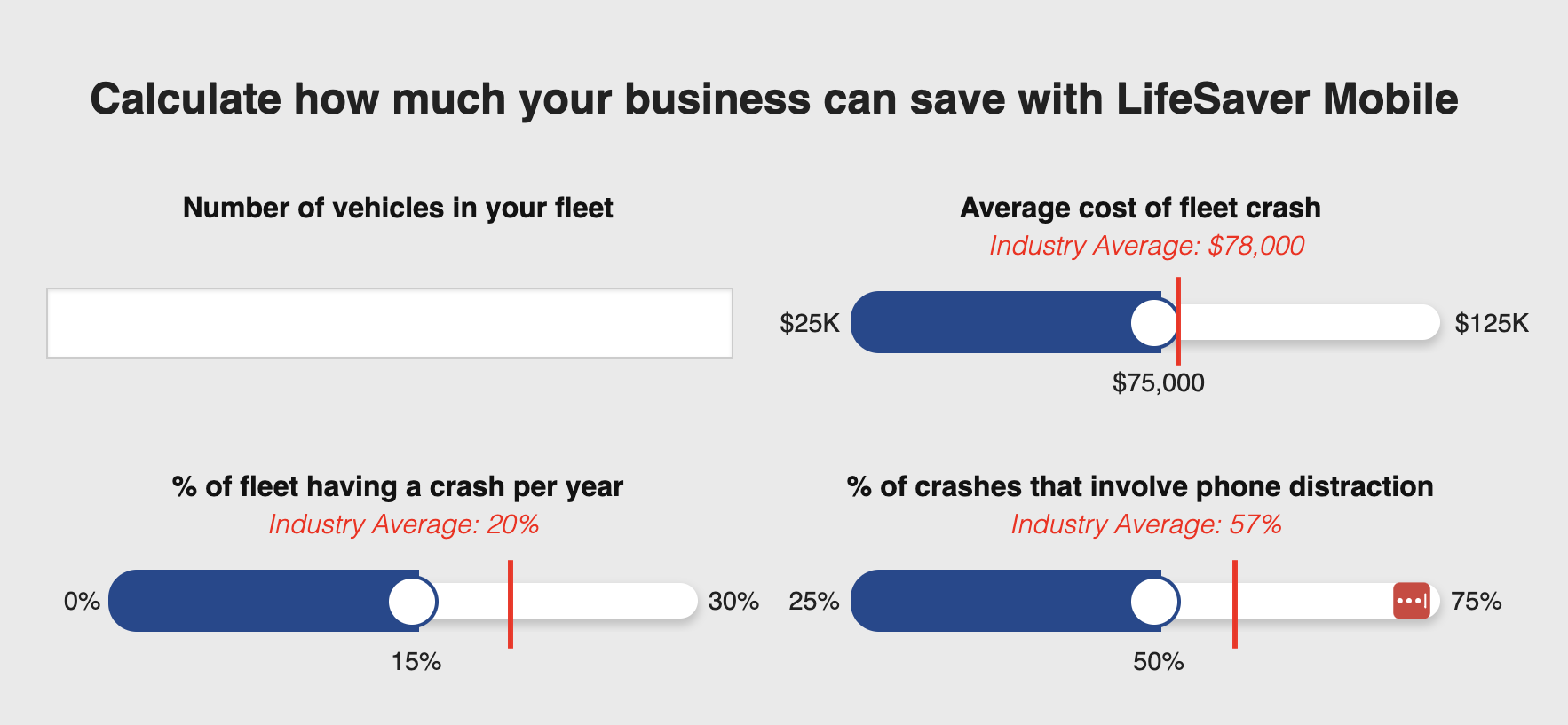Click the 75% maximum label
1568x725 pixels.
(x=1476, y=602)
